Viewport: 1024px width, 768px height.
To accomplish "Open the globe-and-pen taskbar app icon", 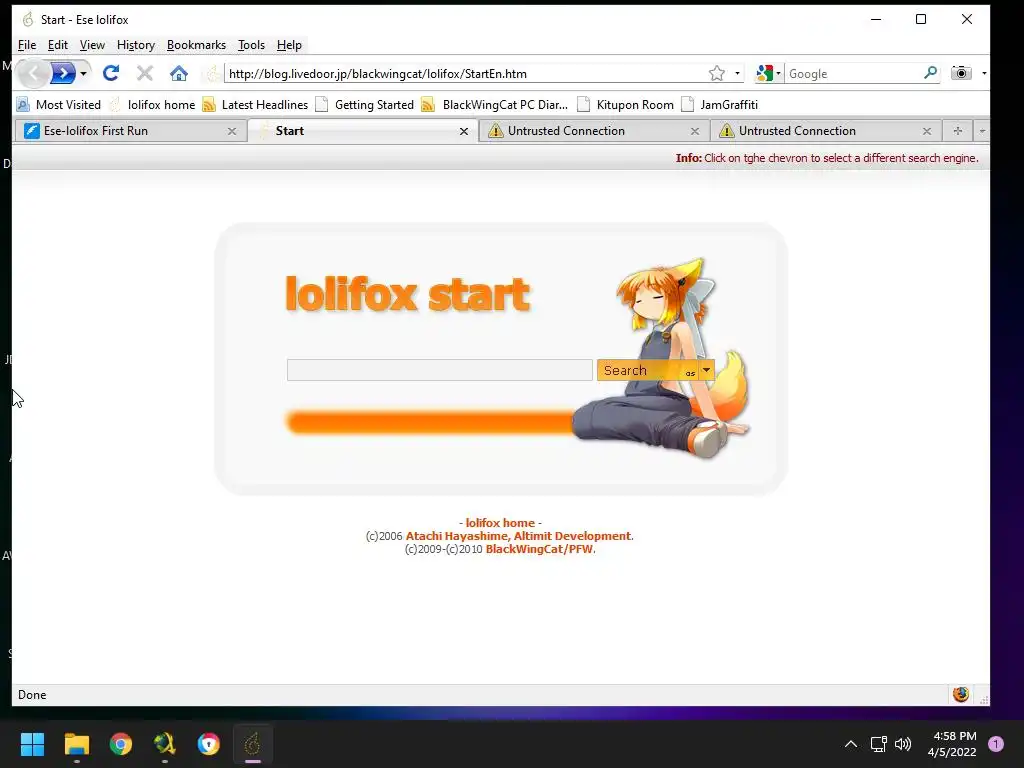I will click(x=165, y=744).
